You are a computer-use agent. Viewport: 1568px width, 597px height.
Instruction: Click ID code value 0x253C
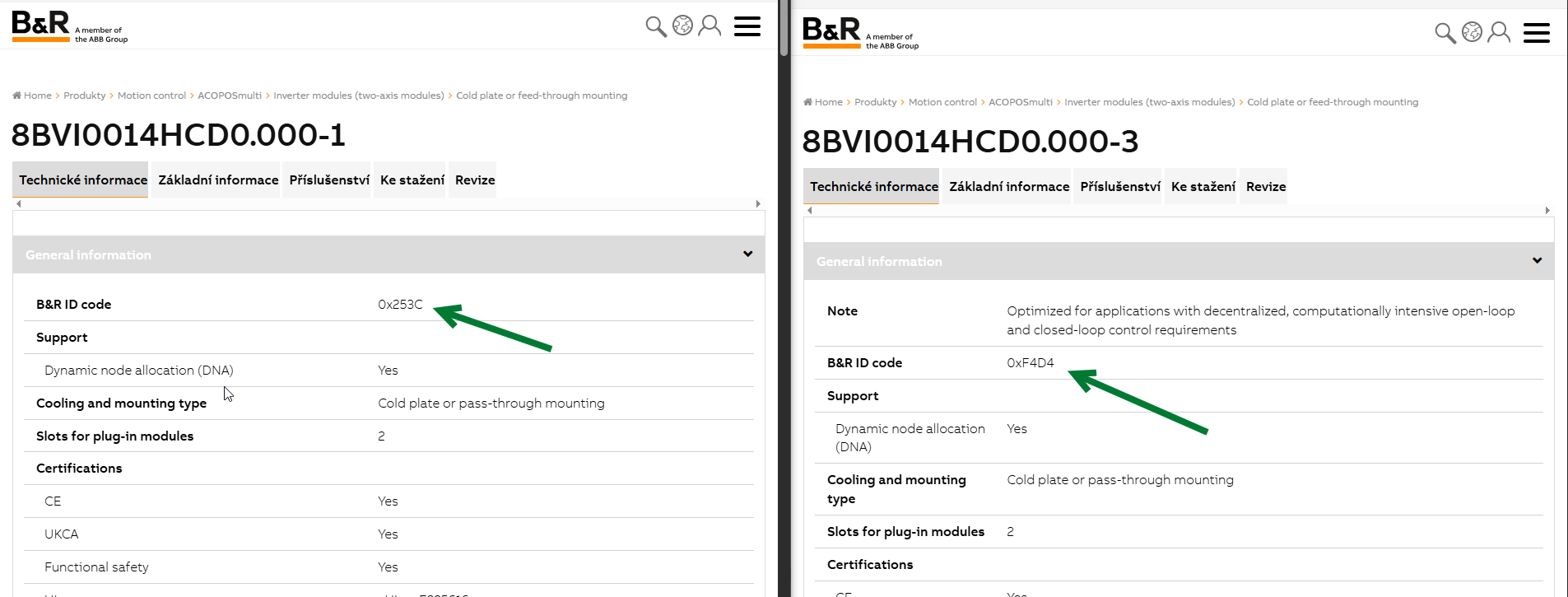tap(400, 305)
